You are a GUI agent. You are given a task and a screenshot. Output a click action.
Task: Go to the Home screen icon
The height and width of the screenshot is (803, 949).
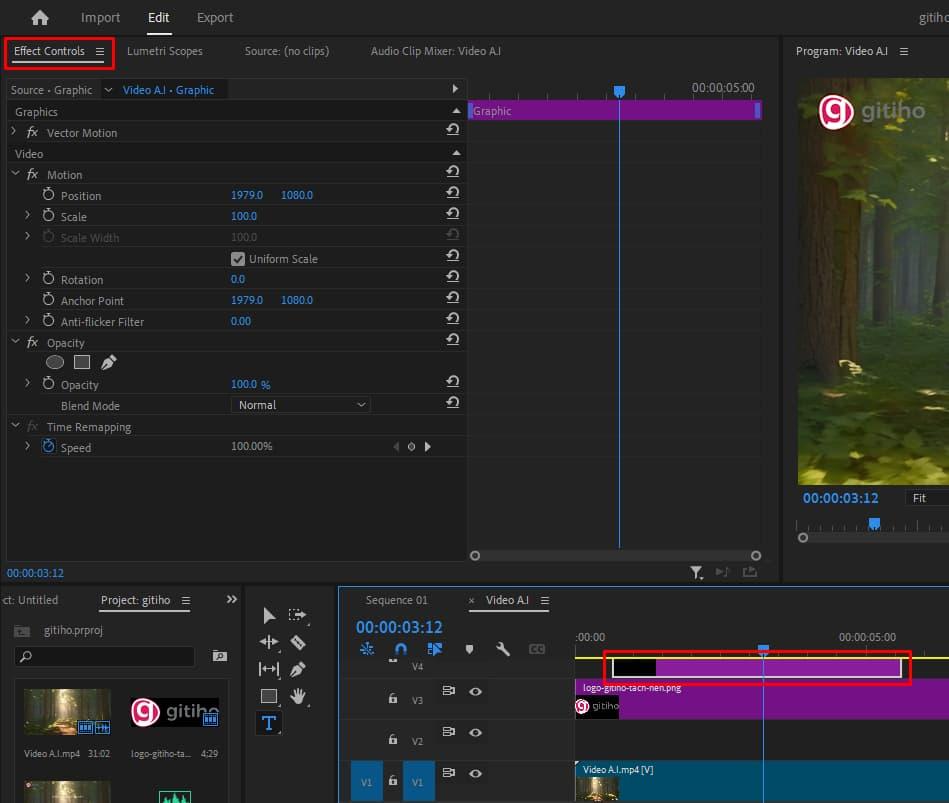[x=40, y=17]
